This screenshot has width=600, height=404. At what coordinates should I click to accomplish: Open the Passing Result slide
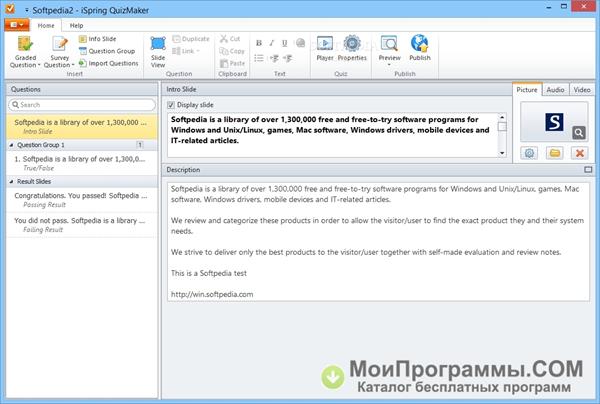[82, 200]
